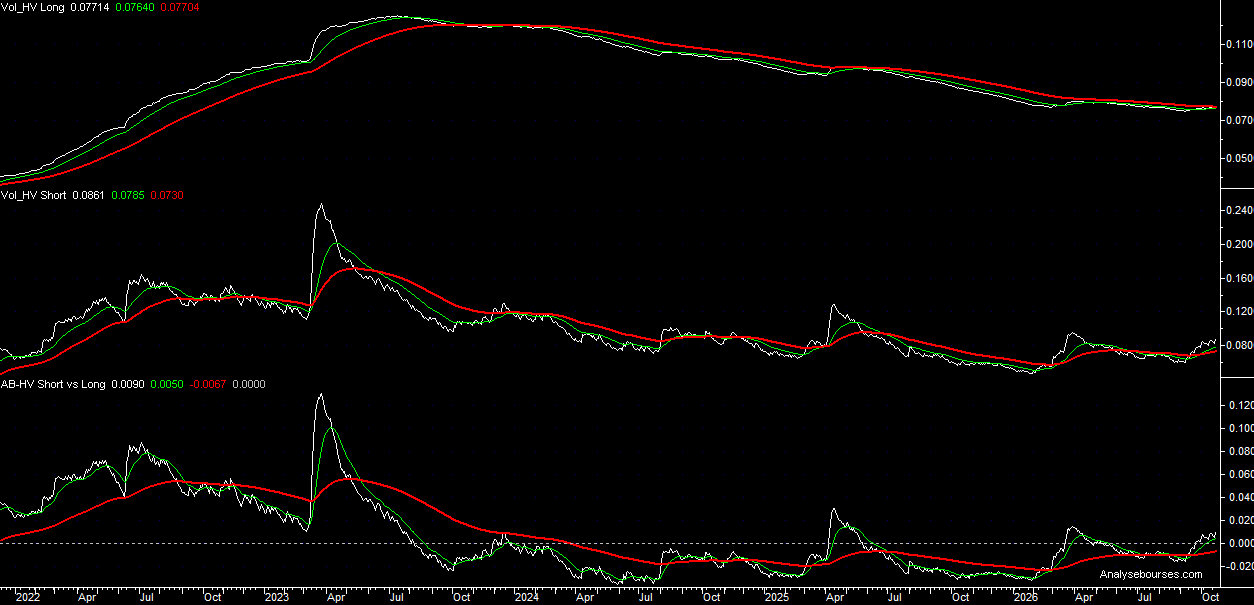Select the Vol_HV Long indicator label

point(32,6)
